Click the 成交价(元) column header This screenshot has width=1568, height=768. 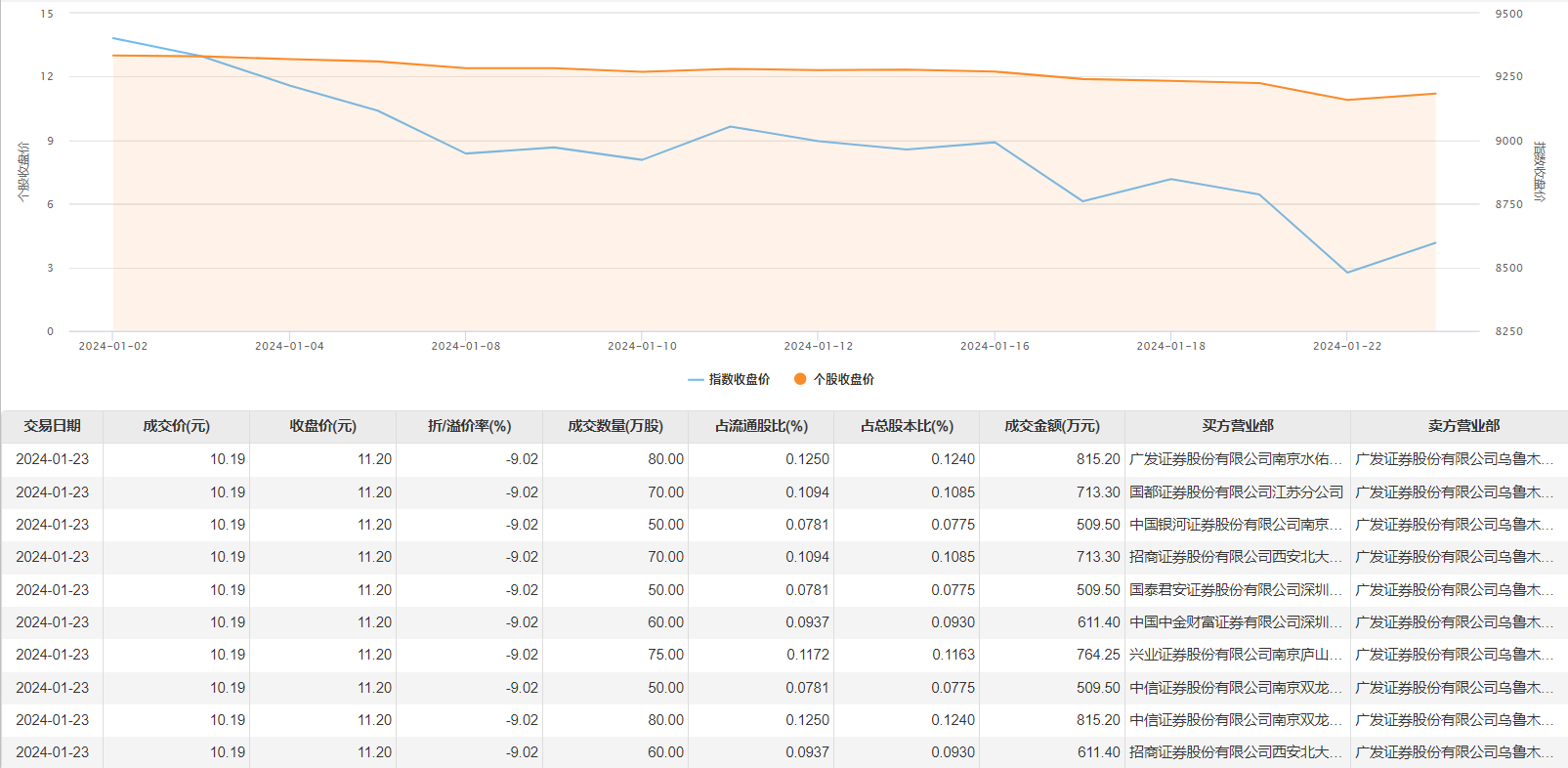(x=176, y=426)
